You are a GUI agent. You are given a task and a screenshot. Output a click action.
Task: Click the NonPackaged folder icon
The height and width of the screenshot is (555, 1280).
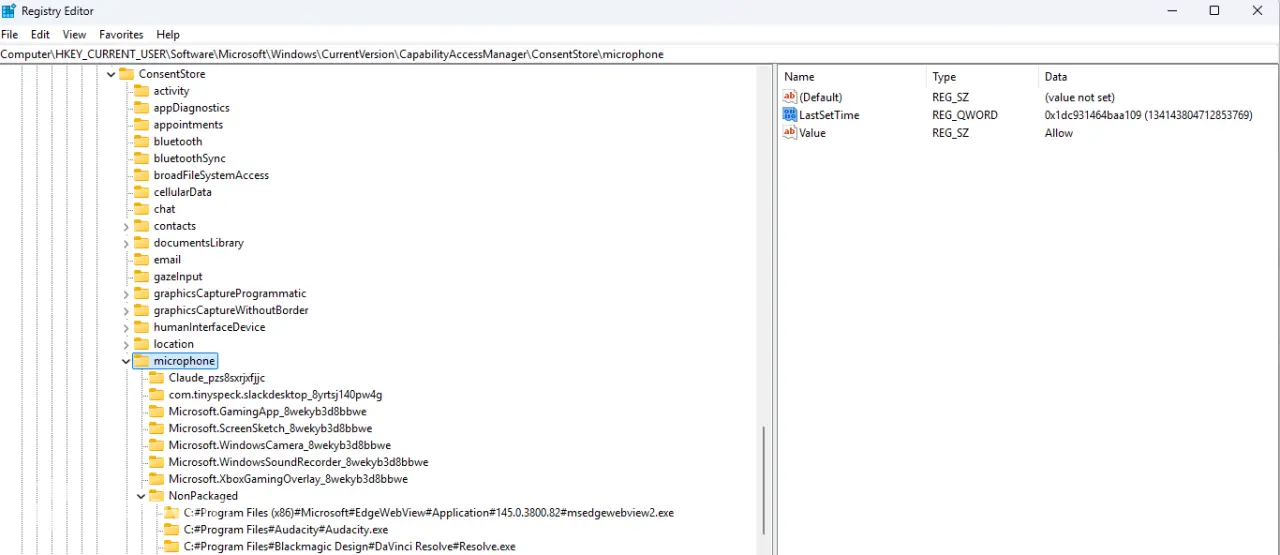[x=156, y=496]
